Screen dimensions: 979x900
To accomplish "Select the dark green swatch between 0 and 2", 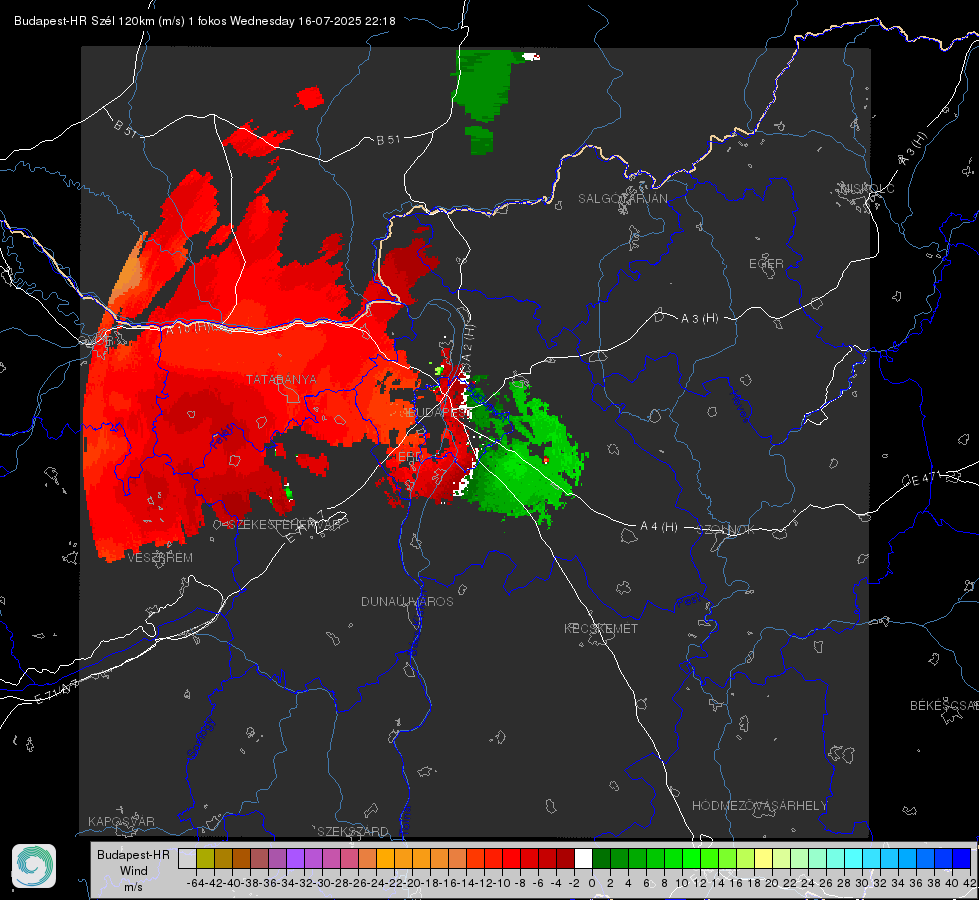I will pyautogui.click(x=601, y=858).
